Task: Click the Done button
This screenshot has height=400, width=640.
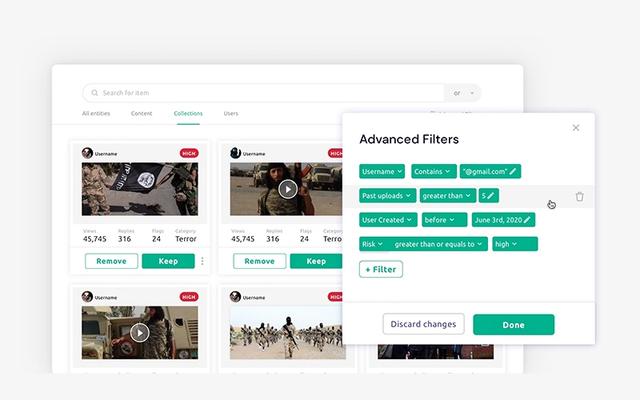Action: coord(513,324)
